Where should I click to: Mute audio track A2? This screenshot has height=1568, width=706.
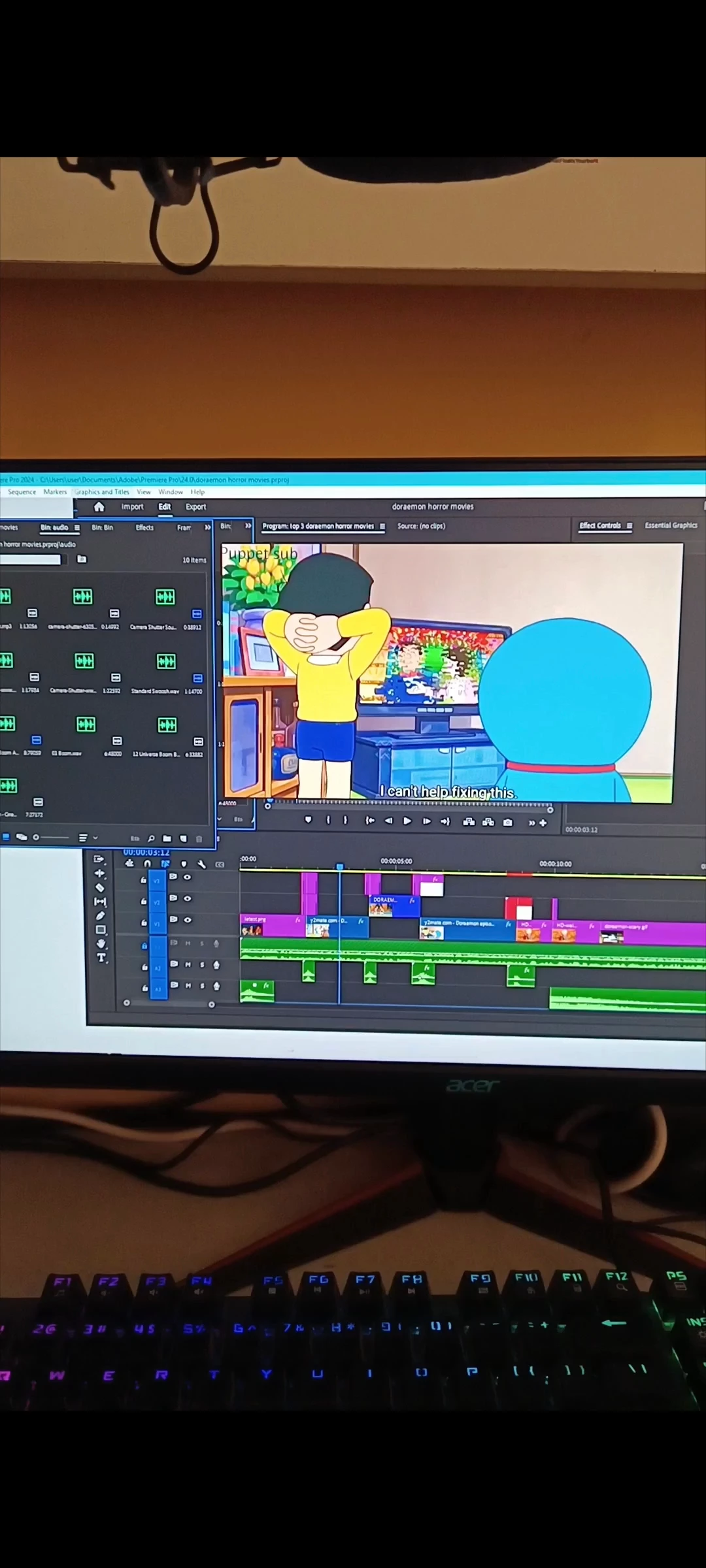tap(188, 964)
